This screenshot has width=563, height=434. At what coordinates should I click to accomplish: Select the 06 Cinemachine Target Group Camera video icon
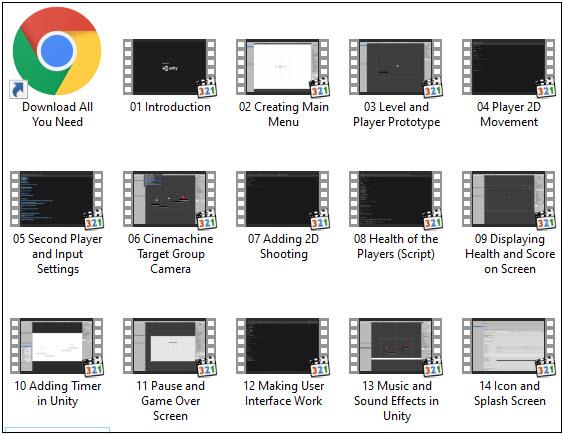pyautogui.click(x=170, y=200)
